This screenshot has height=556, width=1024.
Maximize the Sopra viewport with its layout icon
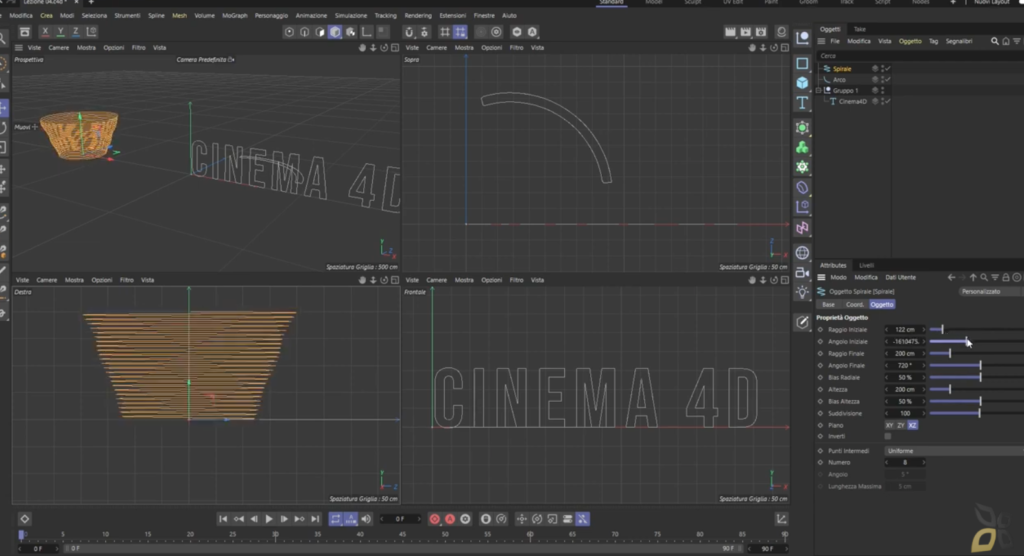785,48
